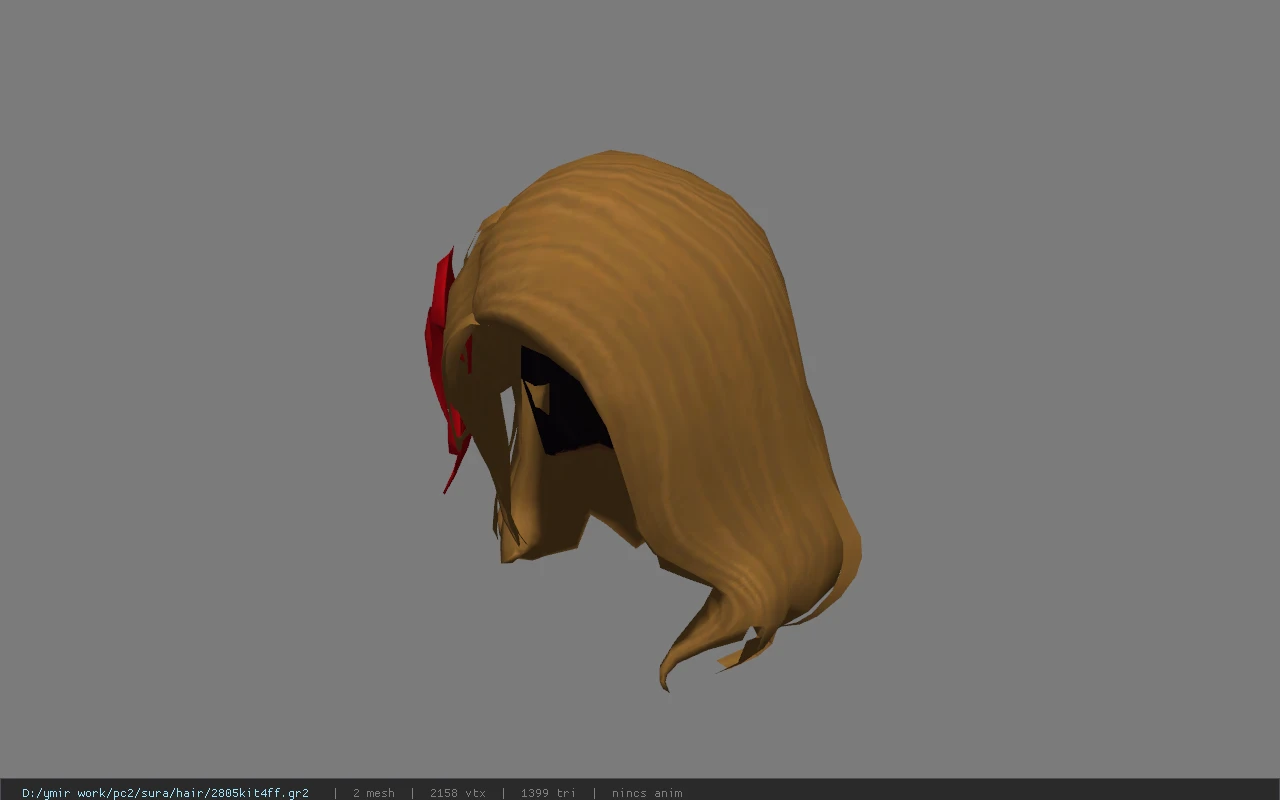This screenshot has height=800, width=1280.
Task: Click the '1399 tri' triangle count
Action: pyautogui.click(x=548, y=793)
